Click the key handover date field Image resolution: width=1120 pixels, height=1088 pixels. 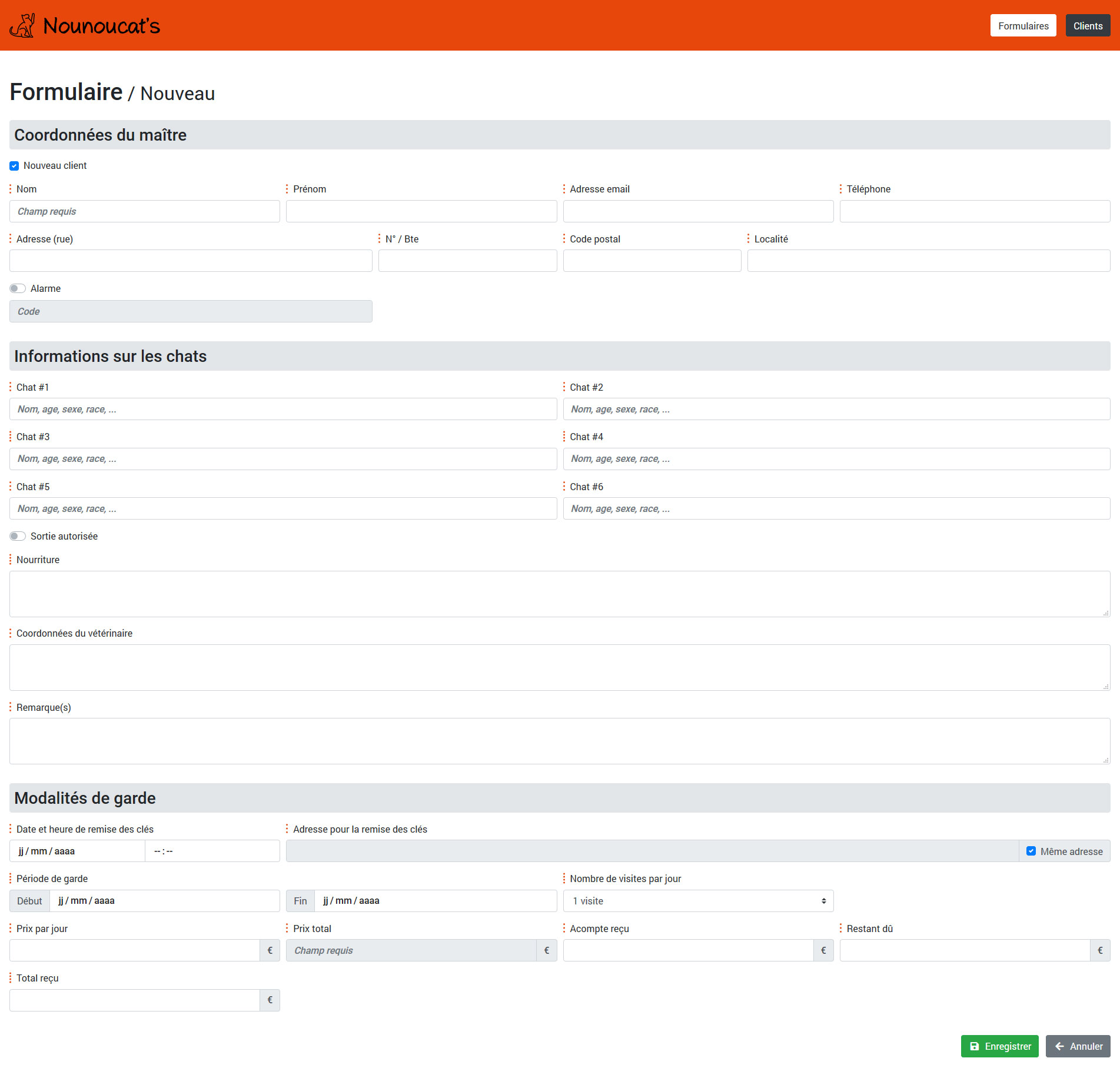(77, 851)
